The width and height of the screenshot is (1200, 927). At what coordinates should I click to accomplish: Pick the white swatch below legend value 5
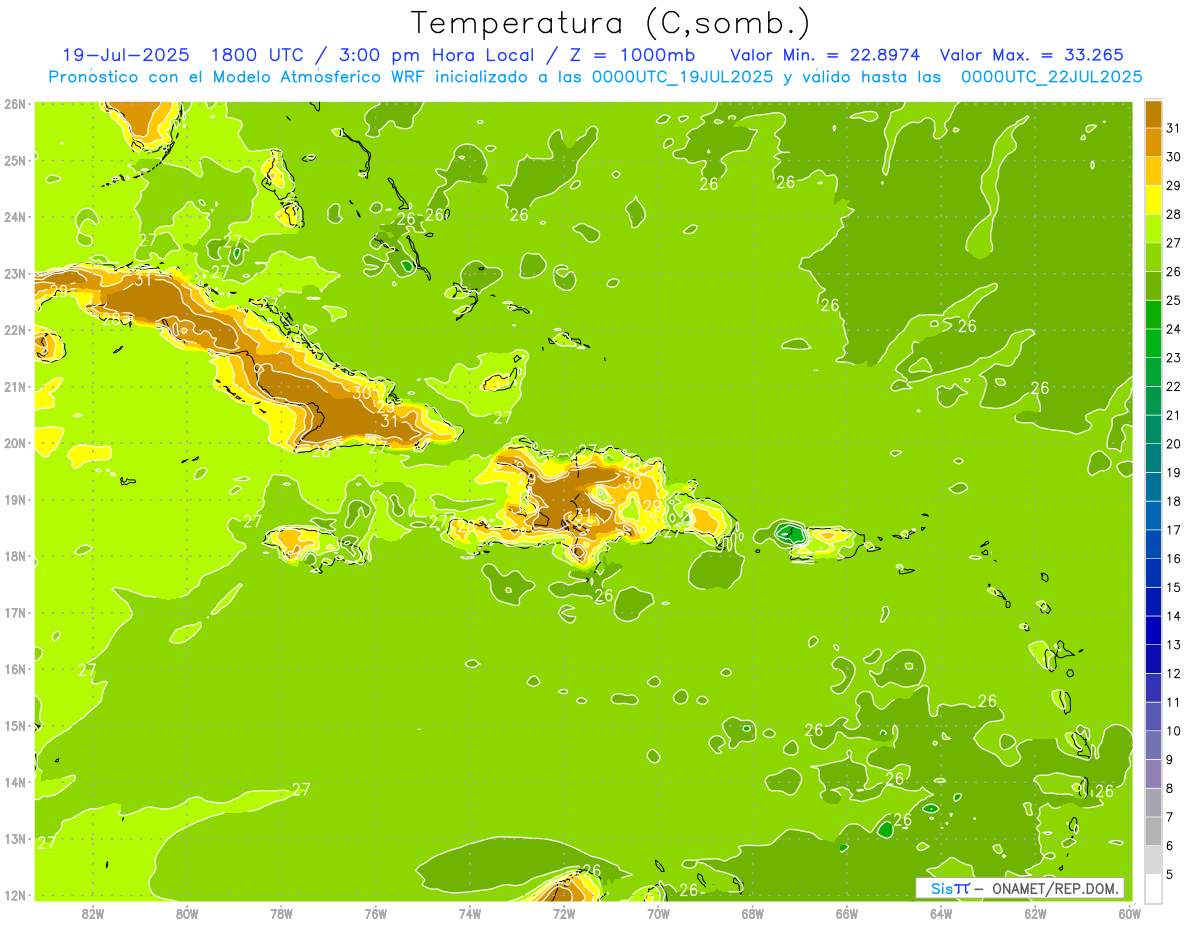[1153, 888]
